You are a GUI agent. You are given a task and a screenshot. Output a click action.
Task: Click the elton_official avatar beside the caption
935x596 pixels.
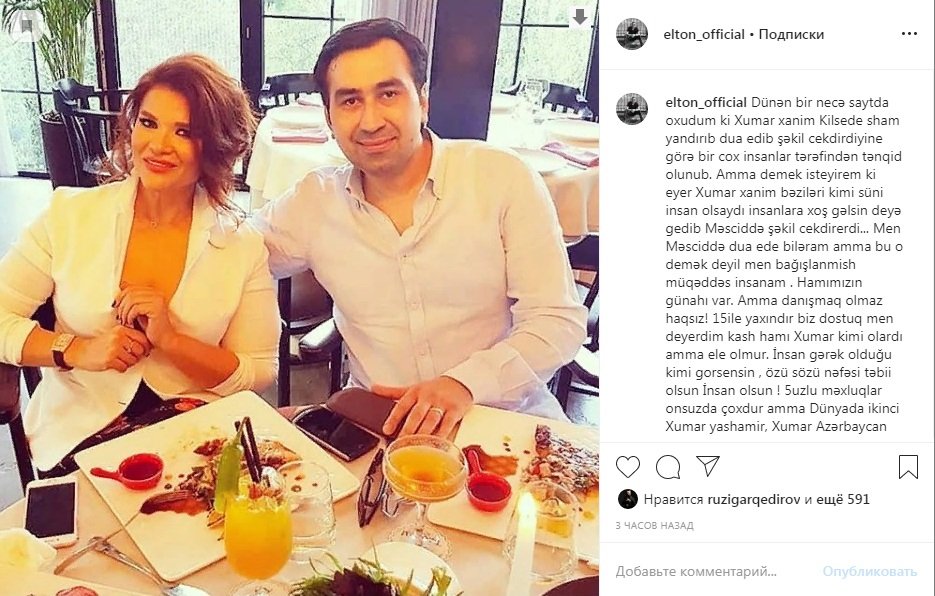point(632,109)
